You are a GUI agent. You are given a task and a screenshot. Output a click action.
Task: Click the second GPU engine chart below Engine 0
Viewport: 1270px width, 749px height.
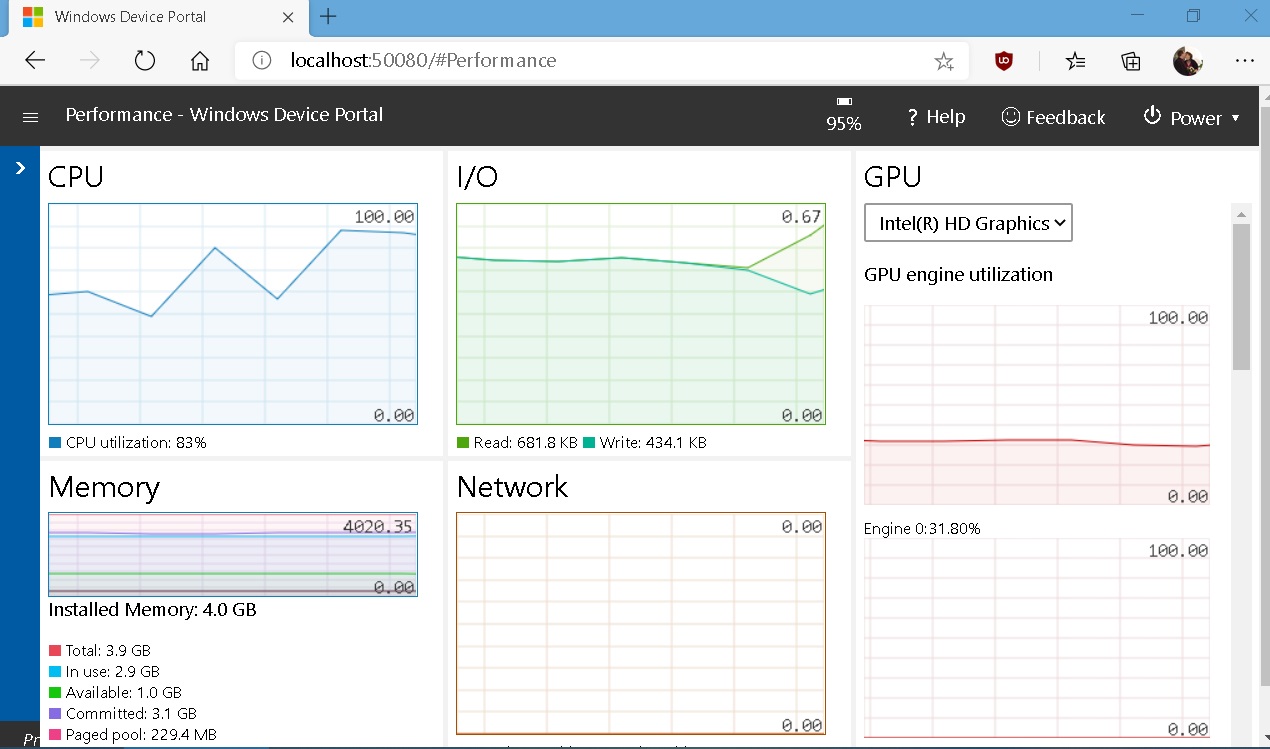(1037, 638)
